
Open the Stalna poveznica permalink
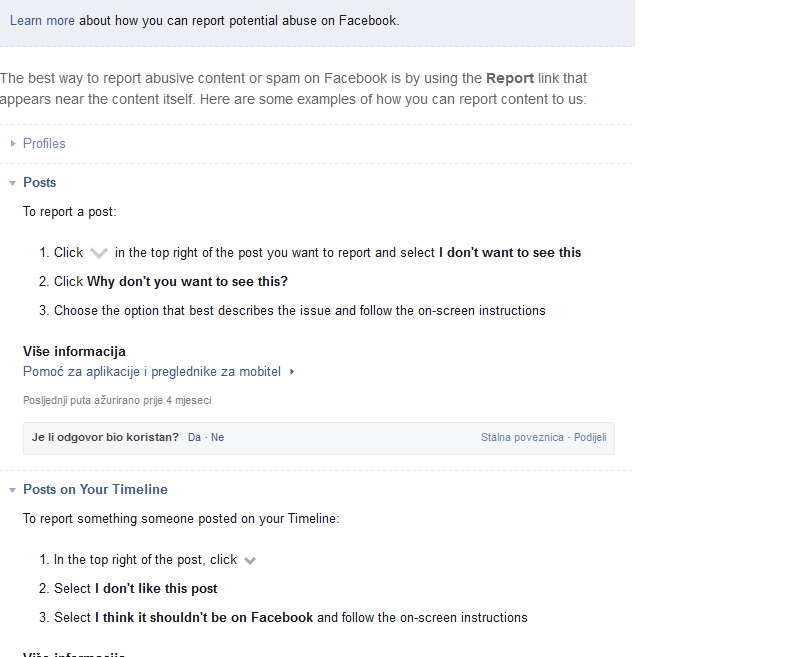coord(522,438)
